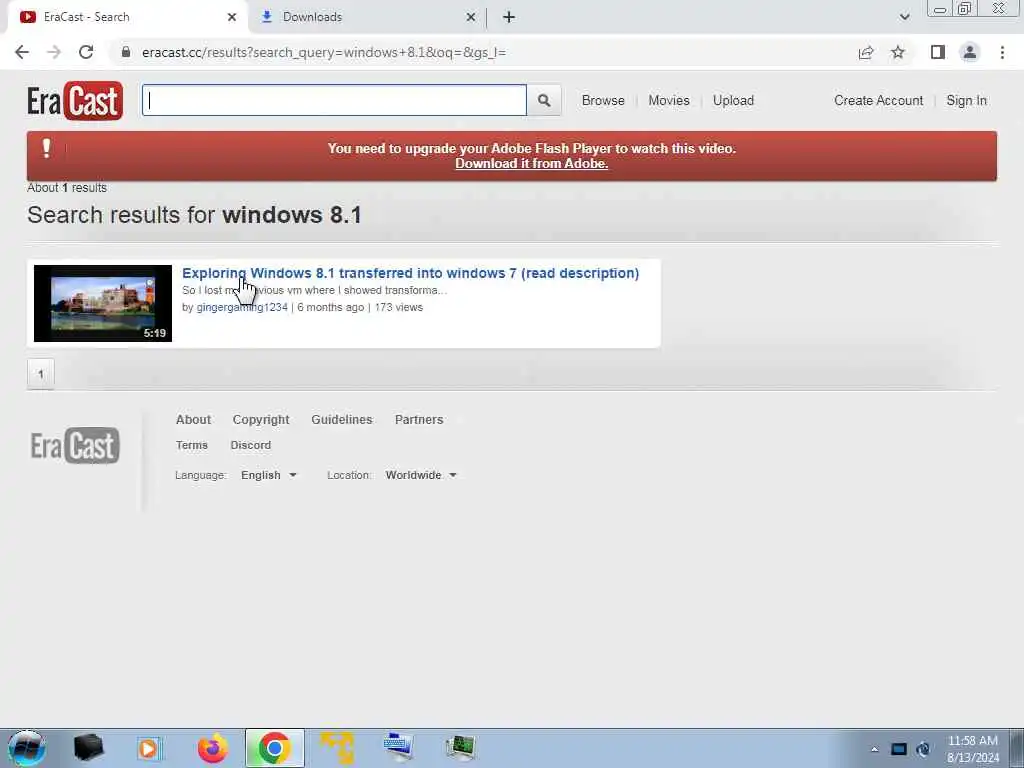Open the browser side panel icon

tap(938, 52)
